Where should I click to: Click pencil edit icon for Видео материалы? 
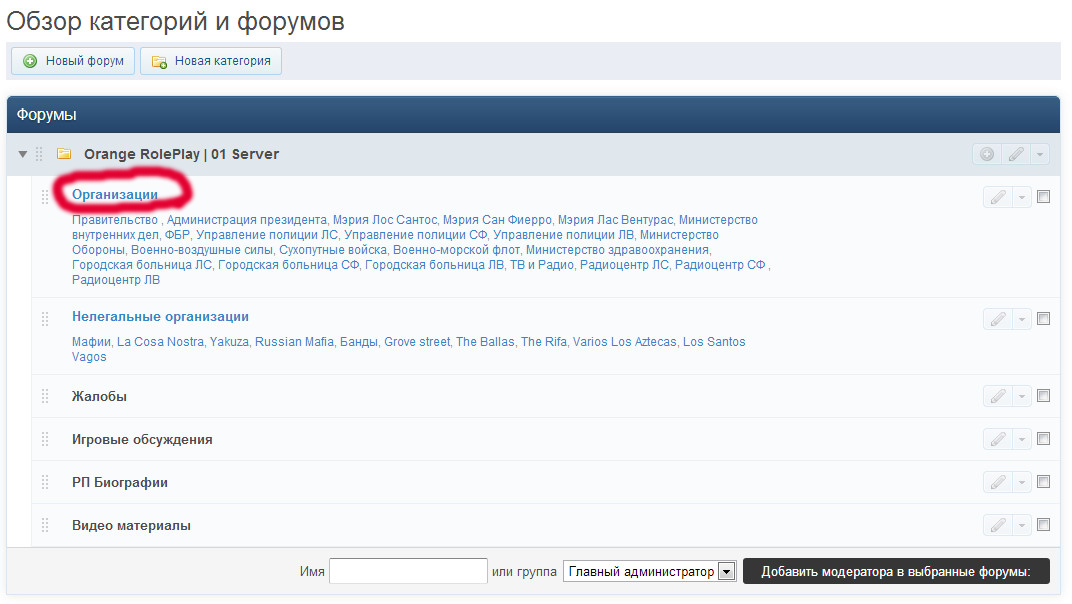pos(998,525)
